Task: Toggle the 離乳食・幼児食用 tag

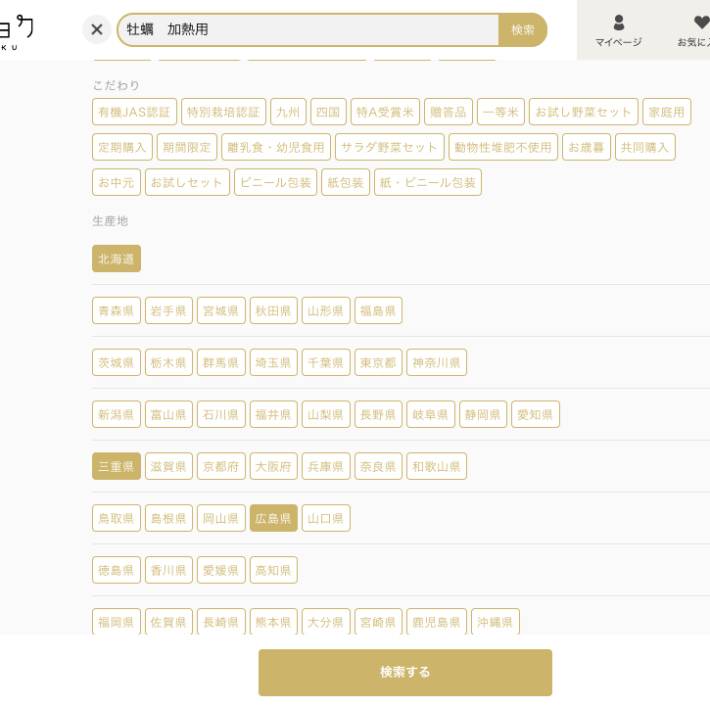Action: (x=276, y=147)
